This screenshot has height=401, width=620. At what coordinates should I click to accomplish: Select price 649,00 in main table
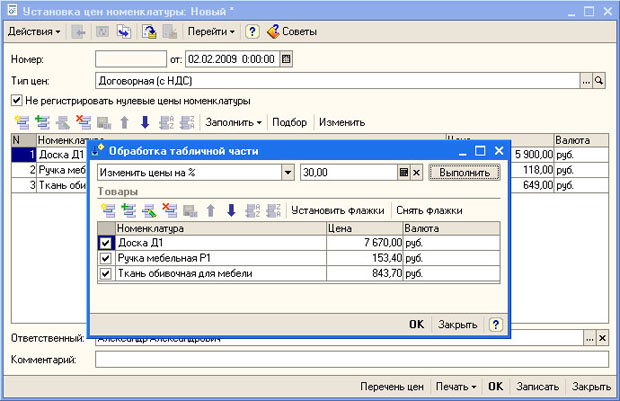[x=532, y=185]
